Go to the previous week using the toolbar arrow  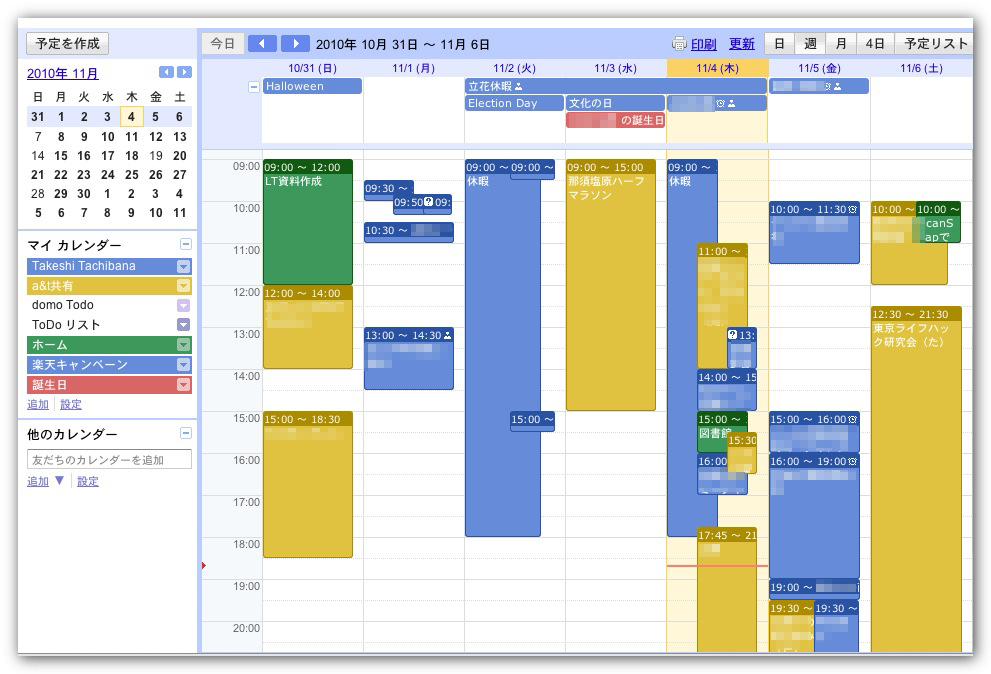[x=262, y=44]
